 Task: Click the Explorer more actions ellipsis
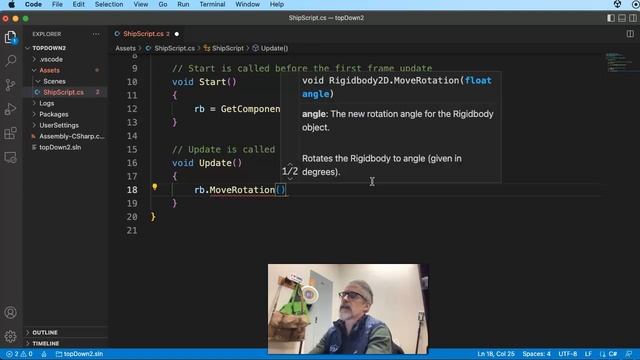pyautogui.click(x=96, y=34)
